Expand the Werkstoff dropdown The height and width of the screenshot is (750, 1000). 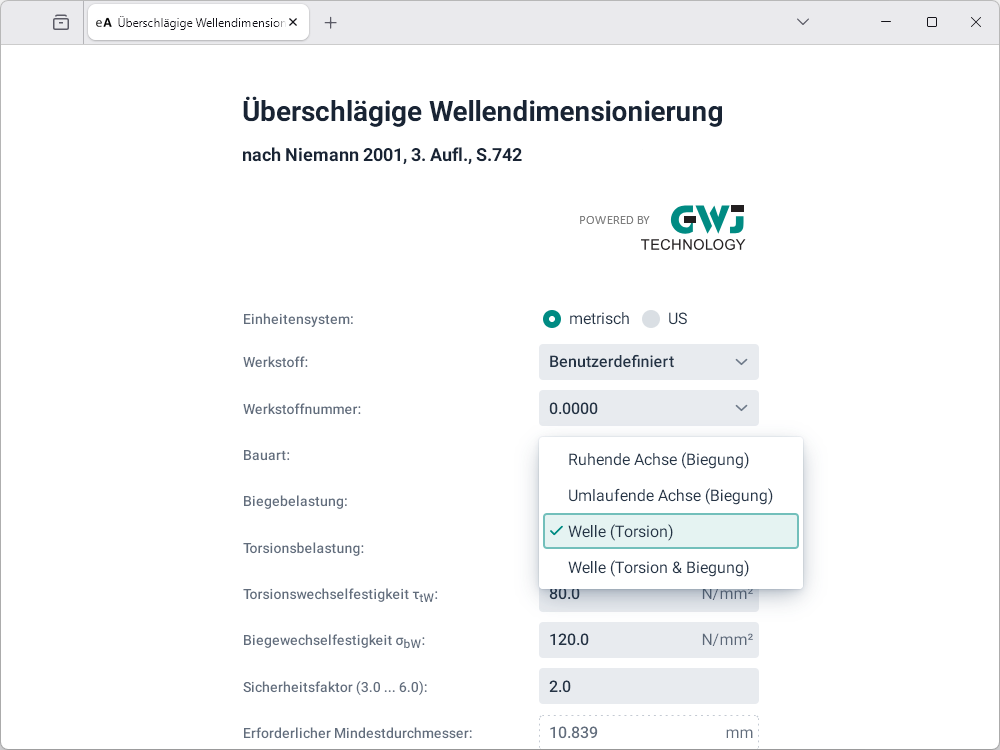pyautogui.click(x=648, y=362)
